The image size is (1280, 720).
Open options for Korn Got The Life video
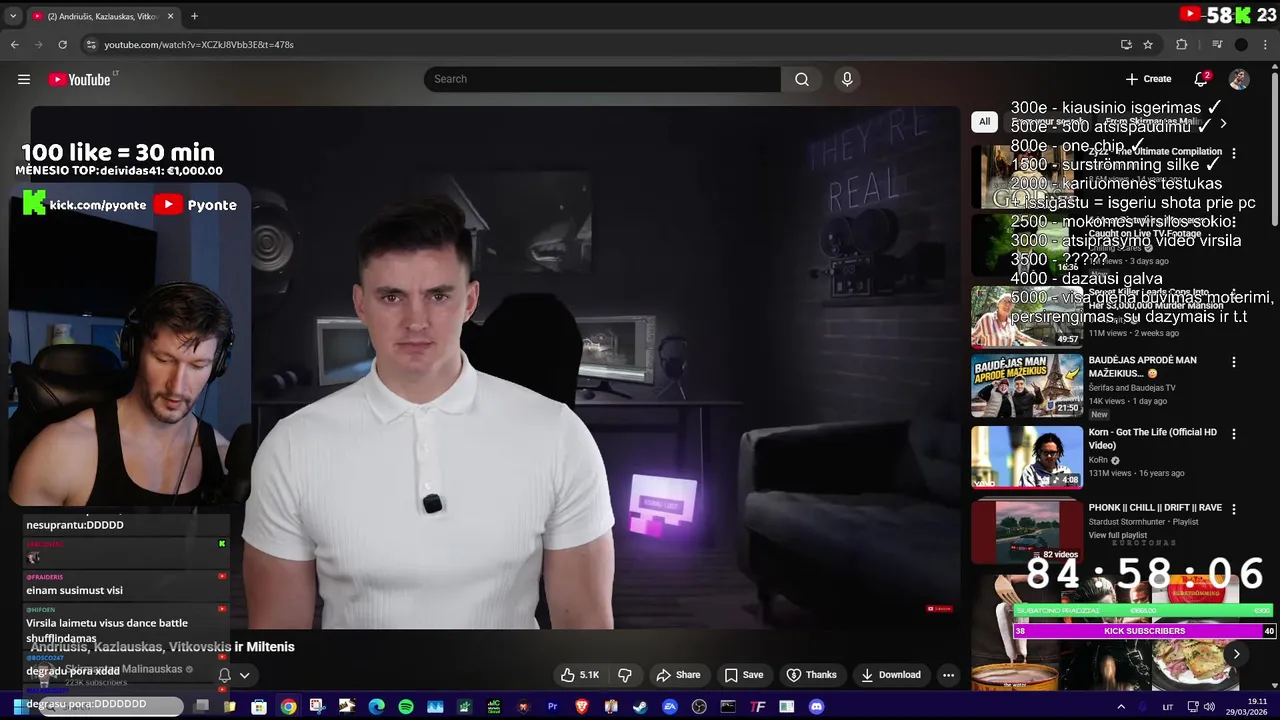pos(1233,434)
